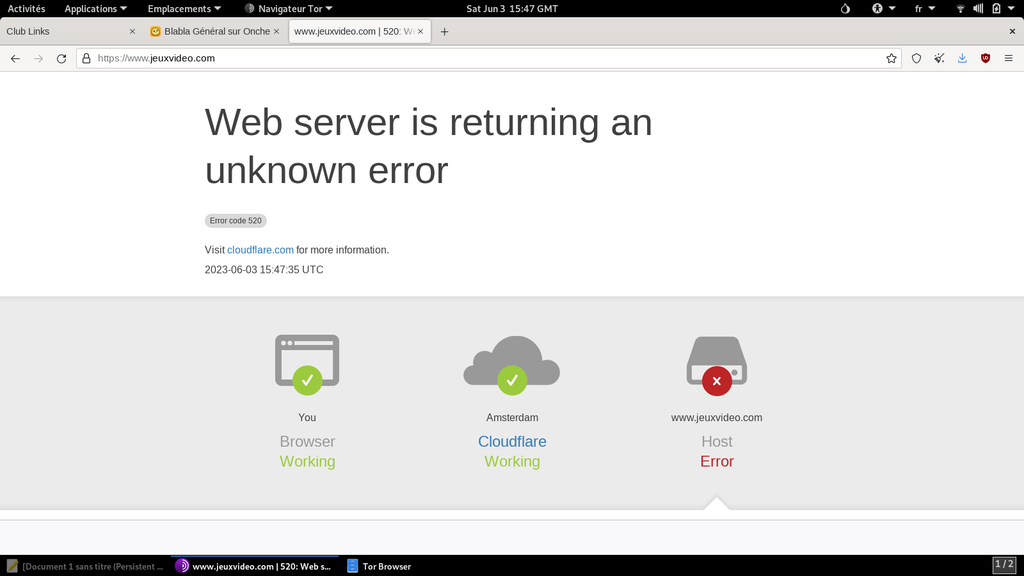Open the browser hamburger menu

[1008, 58]
